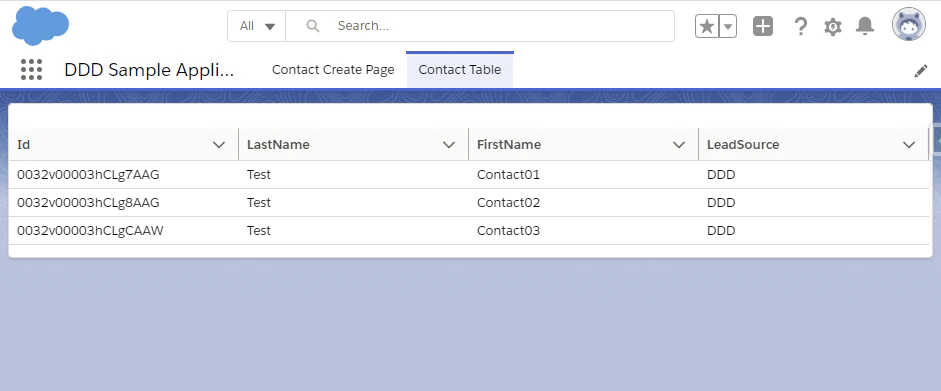Select Id cell 0032v00003hCLgCAAW
941x391 pixels.
[x=123, y=230]
